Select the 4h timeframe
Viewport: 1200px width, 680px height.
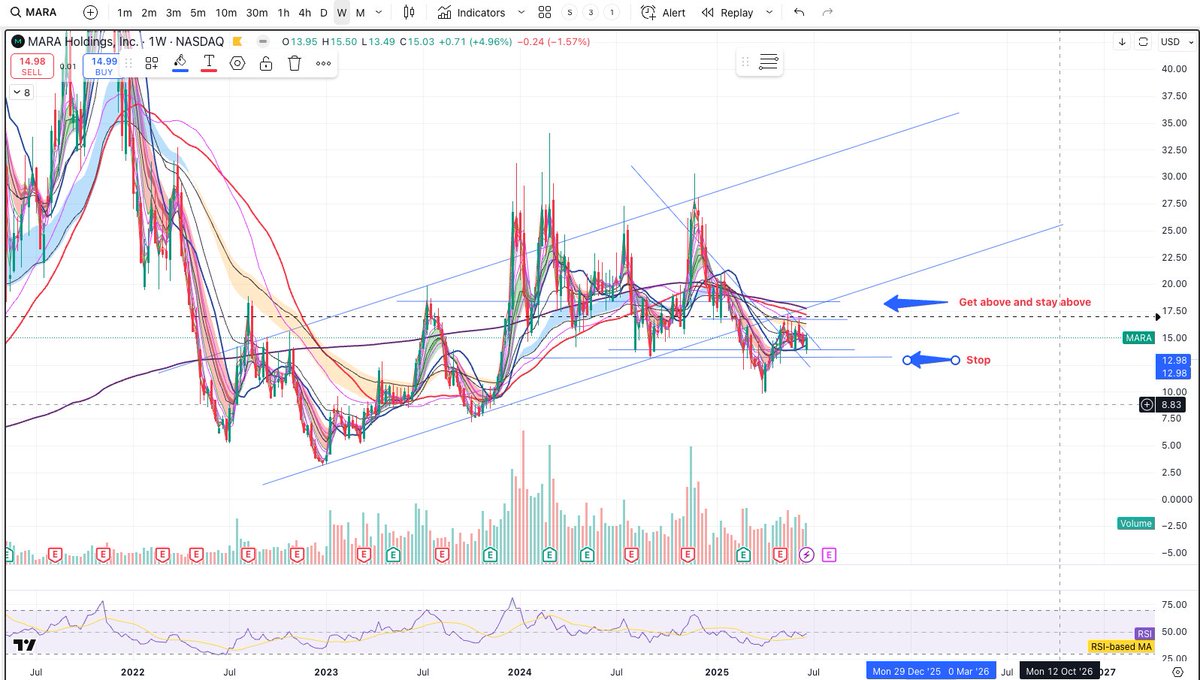[304, 13]
